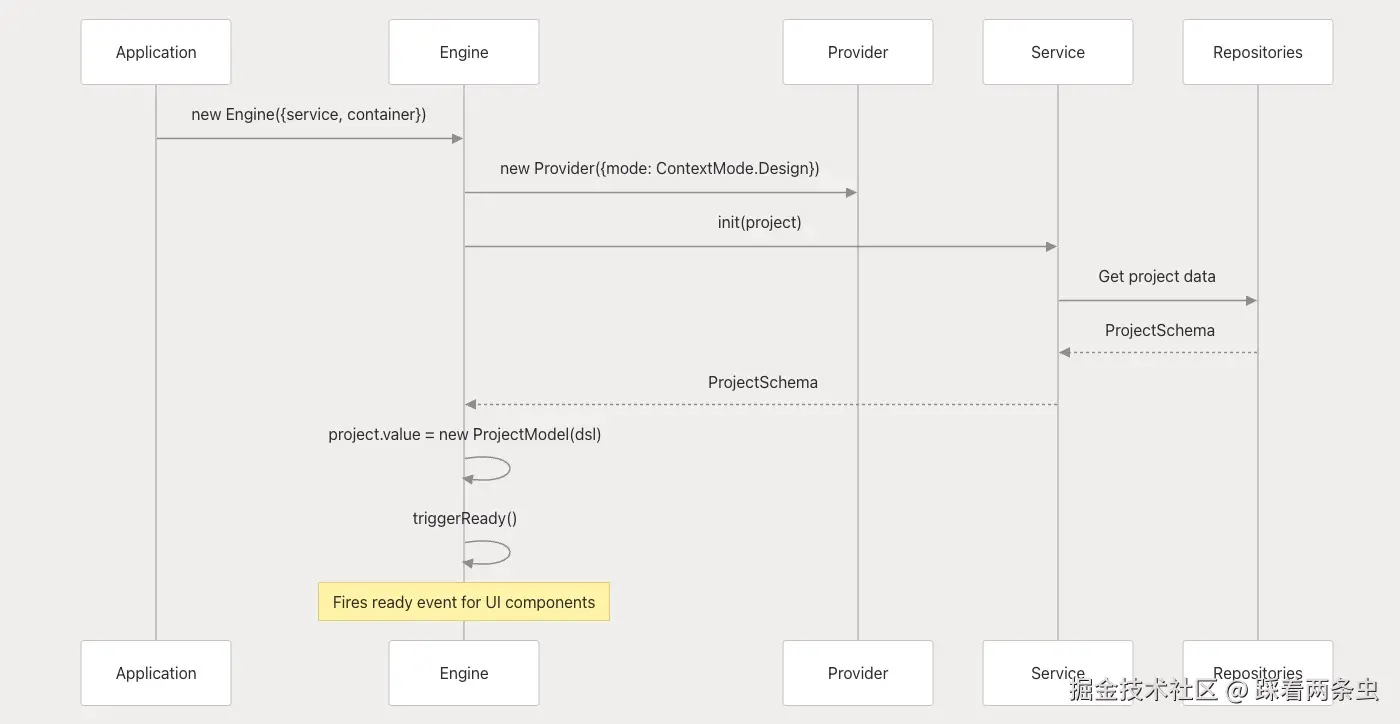Select the top Service participant box
The image size is (1400, 724).
point(1058,52)
